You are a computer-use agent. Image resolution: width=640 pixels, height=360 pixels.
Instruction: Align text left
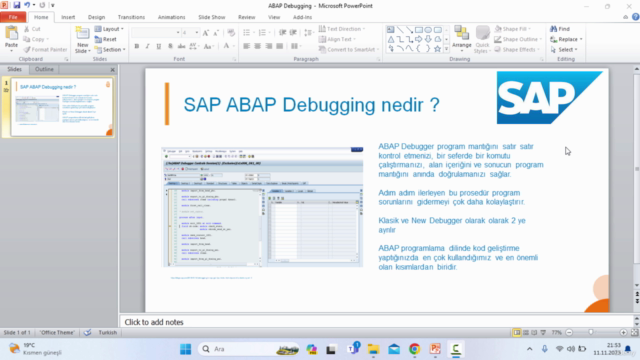pos(247,46)
